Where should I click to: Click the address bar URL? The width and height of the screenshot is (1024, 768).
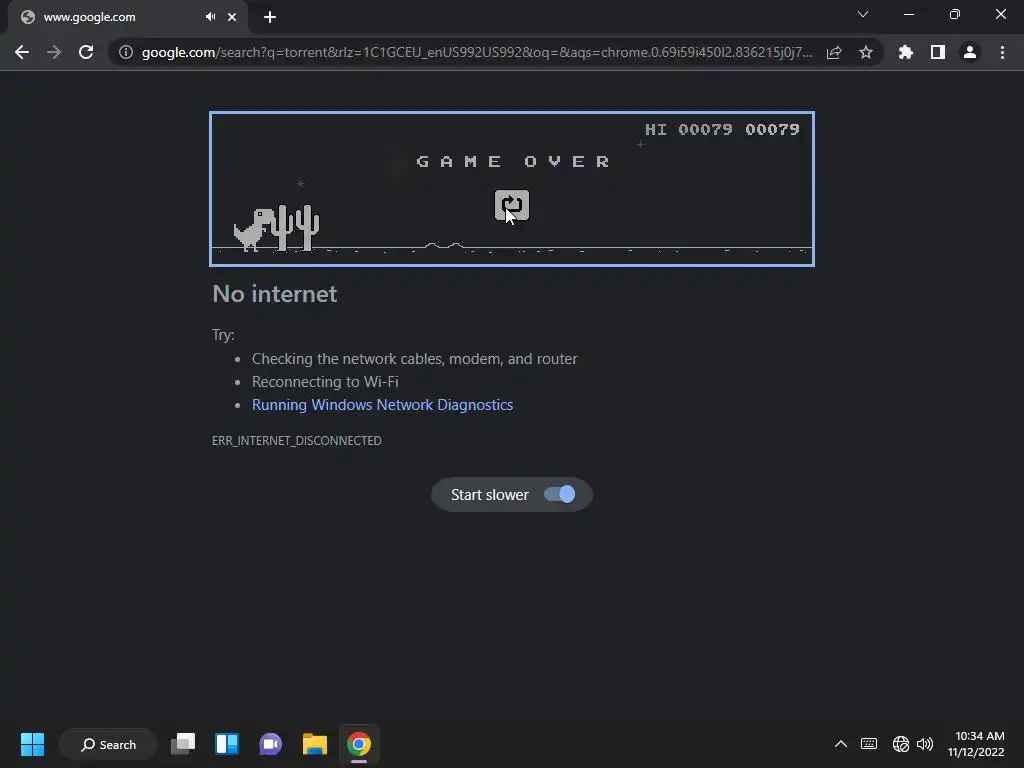click(x=477, y=52)
